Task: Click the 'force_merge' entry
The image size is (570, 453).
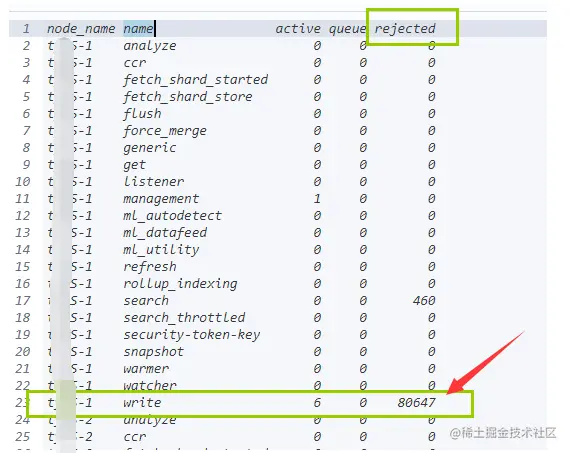Action: click(x=165, y=131)
